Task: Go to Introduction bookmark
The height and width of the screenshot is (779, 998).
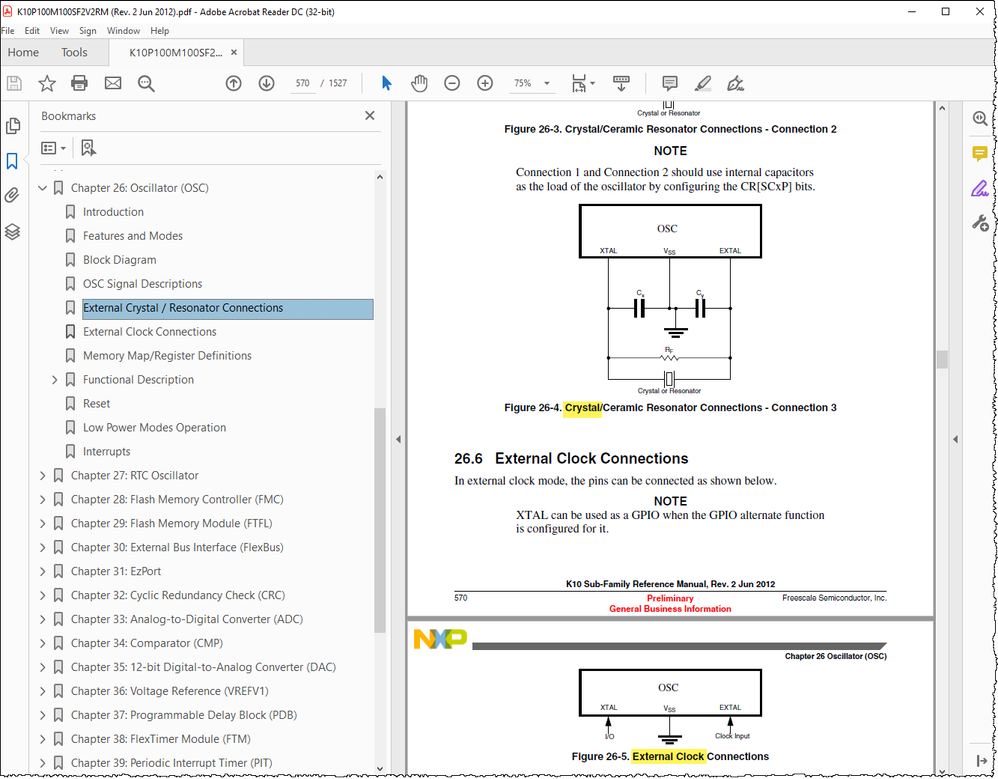Action: [113, 212]
